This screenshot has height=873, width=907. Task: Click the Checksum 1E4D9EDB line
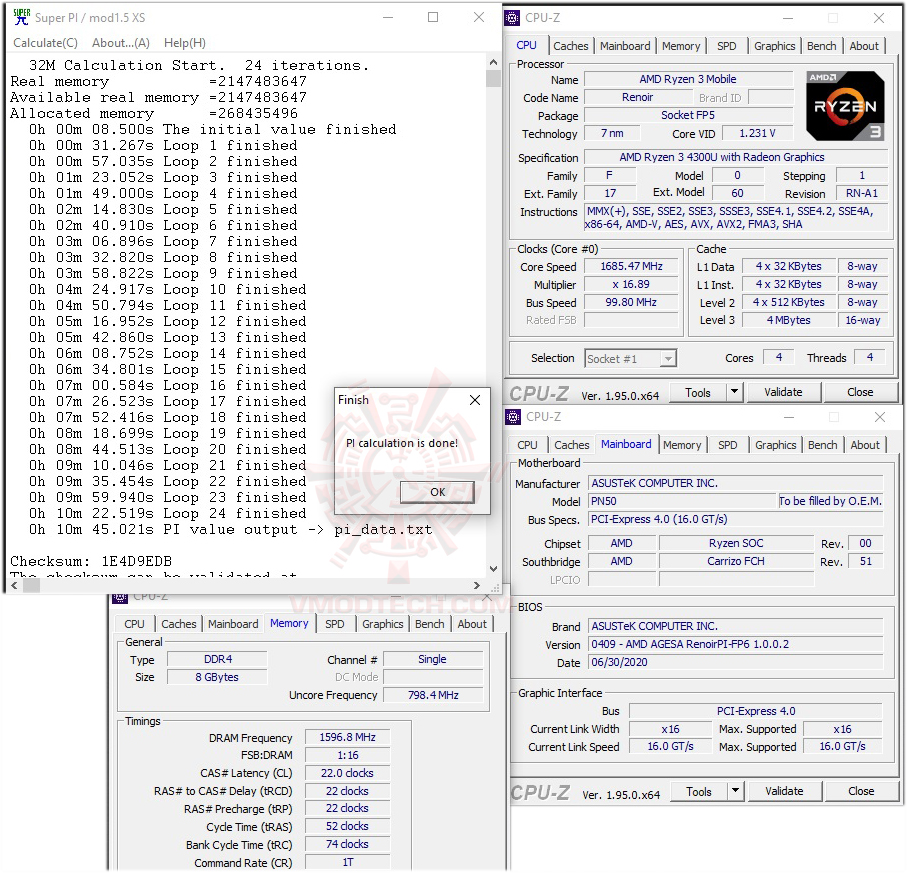pos(91,561)
